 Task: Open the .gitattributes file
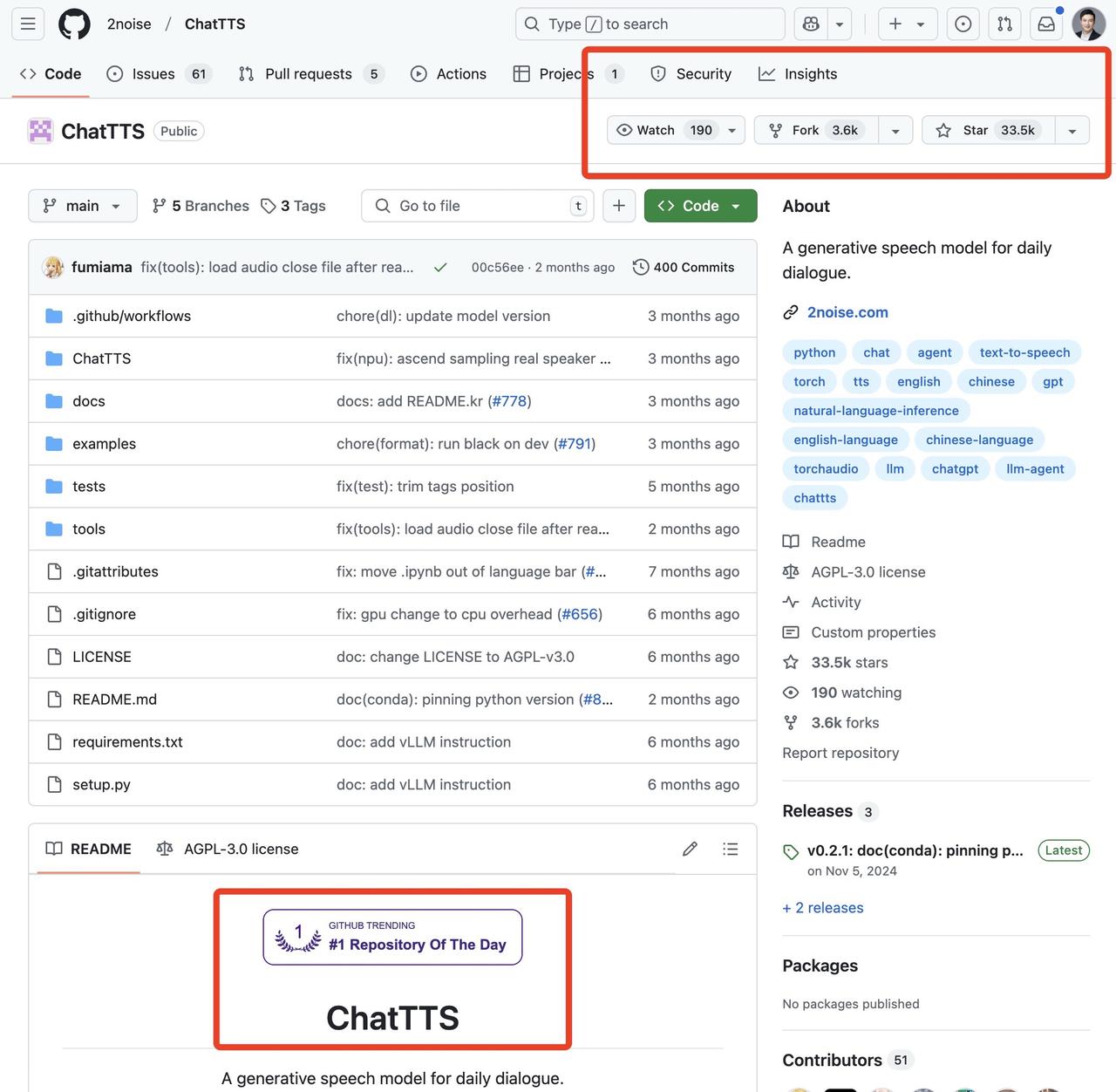pos(115,571)
